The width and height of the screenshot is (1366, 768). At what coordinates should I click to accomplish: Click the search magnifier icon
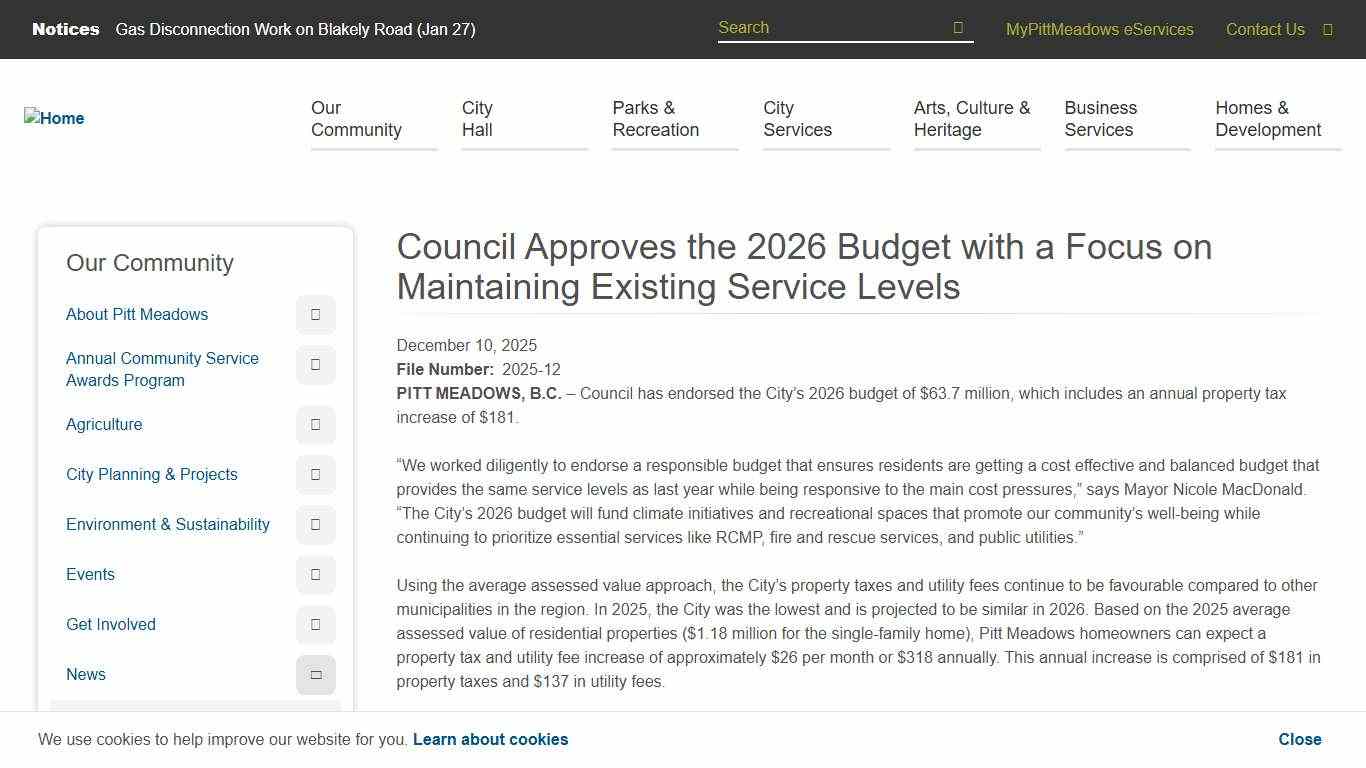click(x=957, y=27)
